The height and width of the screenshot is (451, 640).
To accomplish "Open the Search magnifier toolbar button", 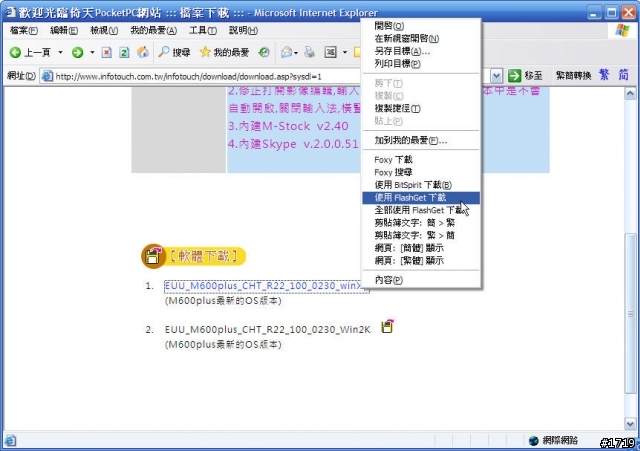I will tap(174, 52).
